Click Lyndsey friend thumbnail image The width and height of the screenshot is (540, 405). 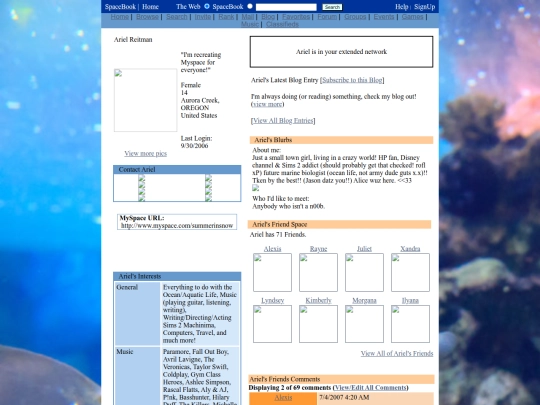coord(272,324)
